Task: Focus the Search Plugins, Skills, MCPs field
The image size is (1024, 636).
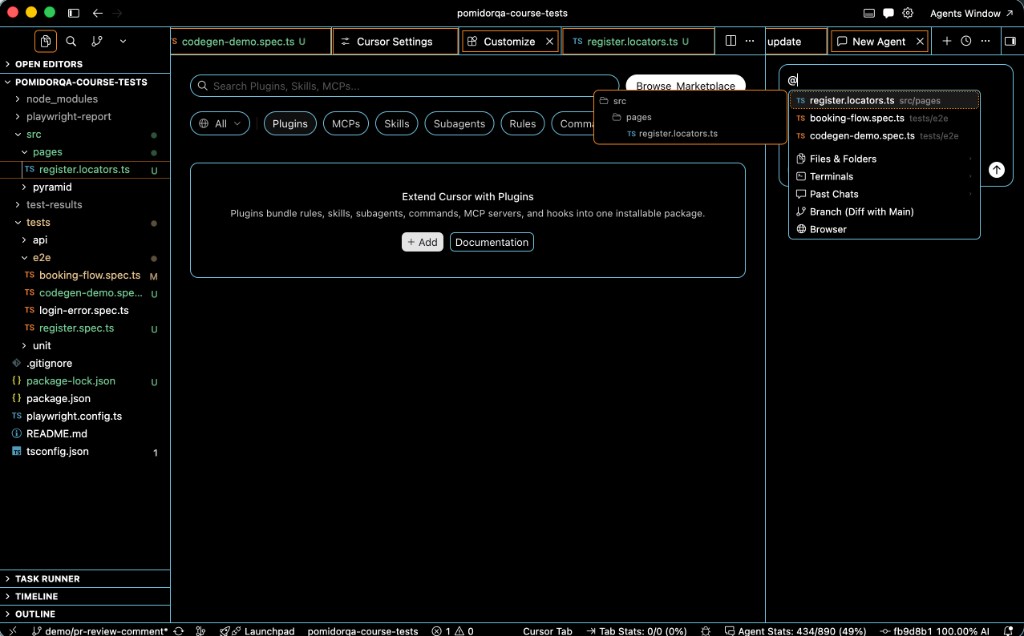Action: [x=404, y=86]
